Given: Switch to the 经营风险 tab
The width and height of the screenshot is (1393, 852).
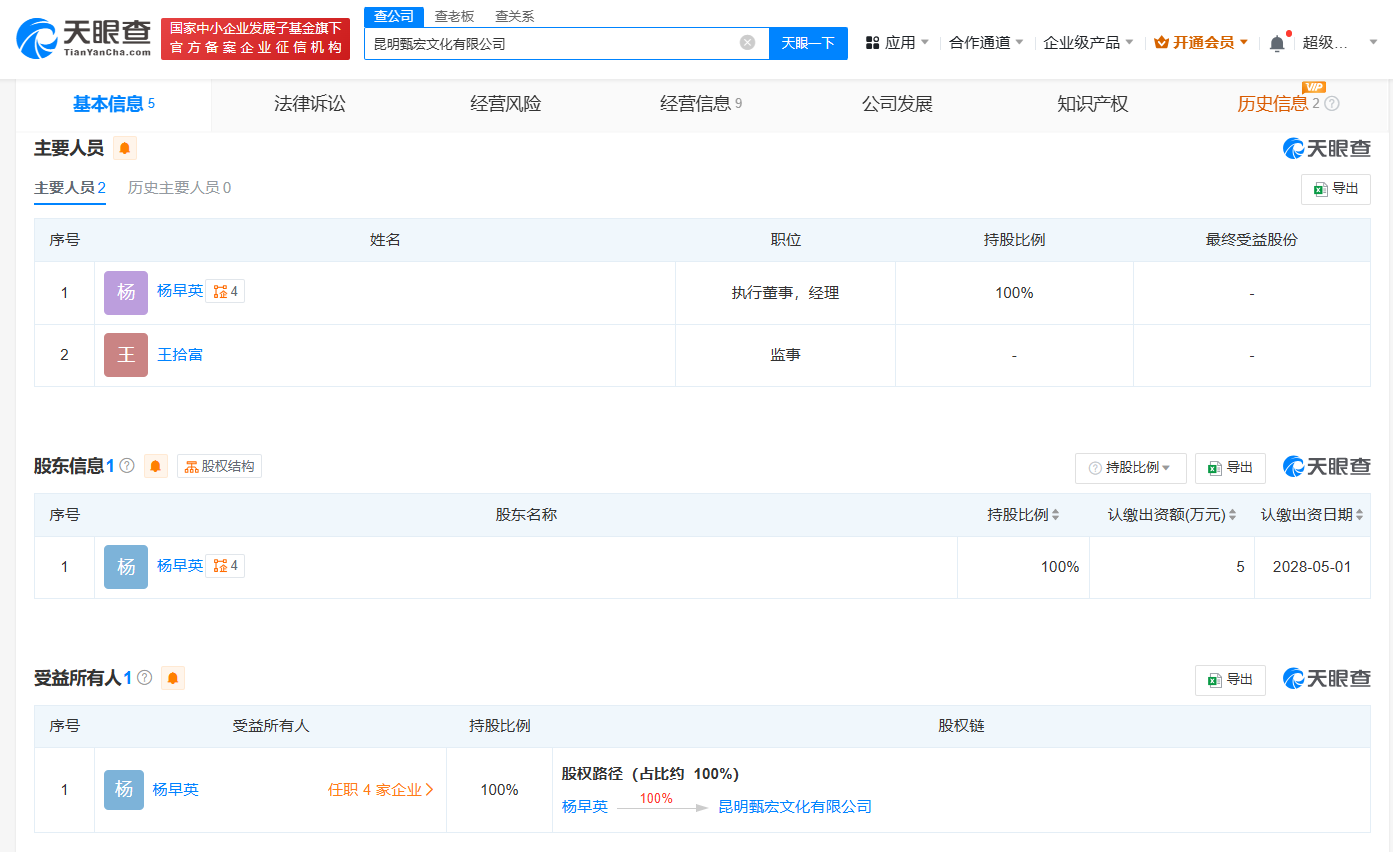Looking at the screenshot, I should (506, 104).
